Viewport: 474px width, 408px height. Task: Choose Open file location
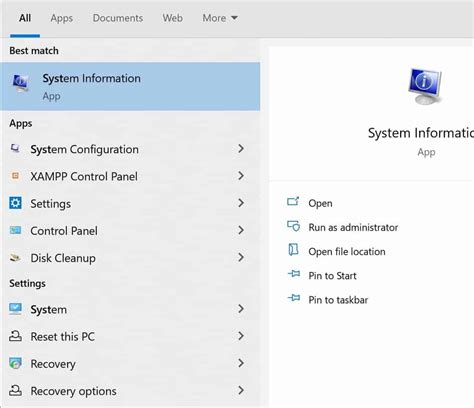pos(347,252)
